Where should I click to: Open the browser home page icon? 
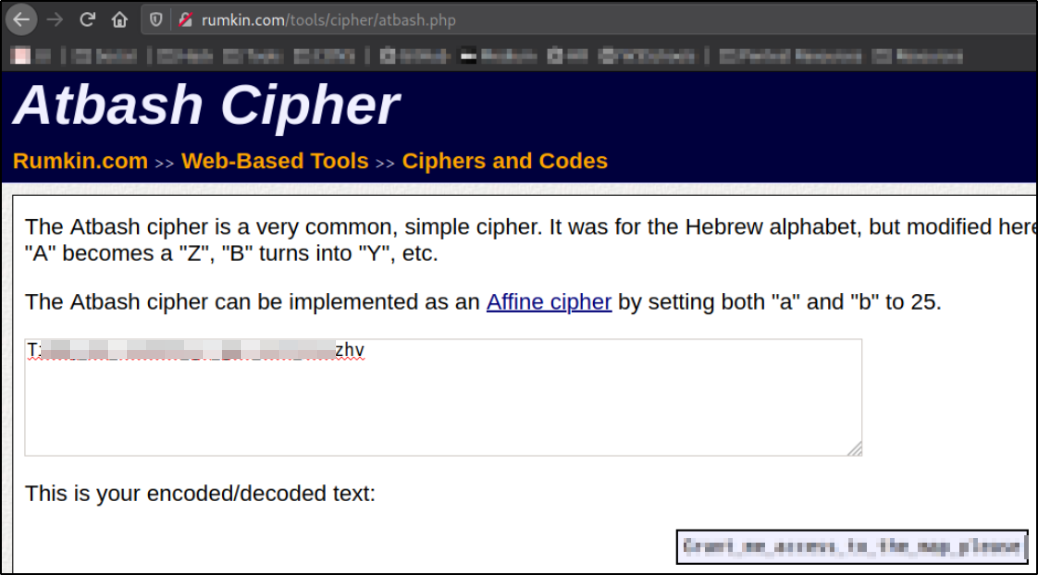(x=119, y=20)
